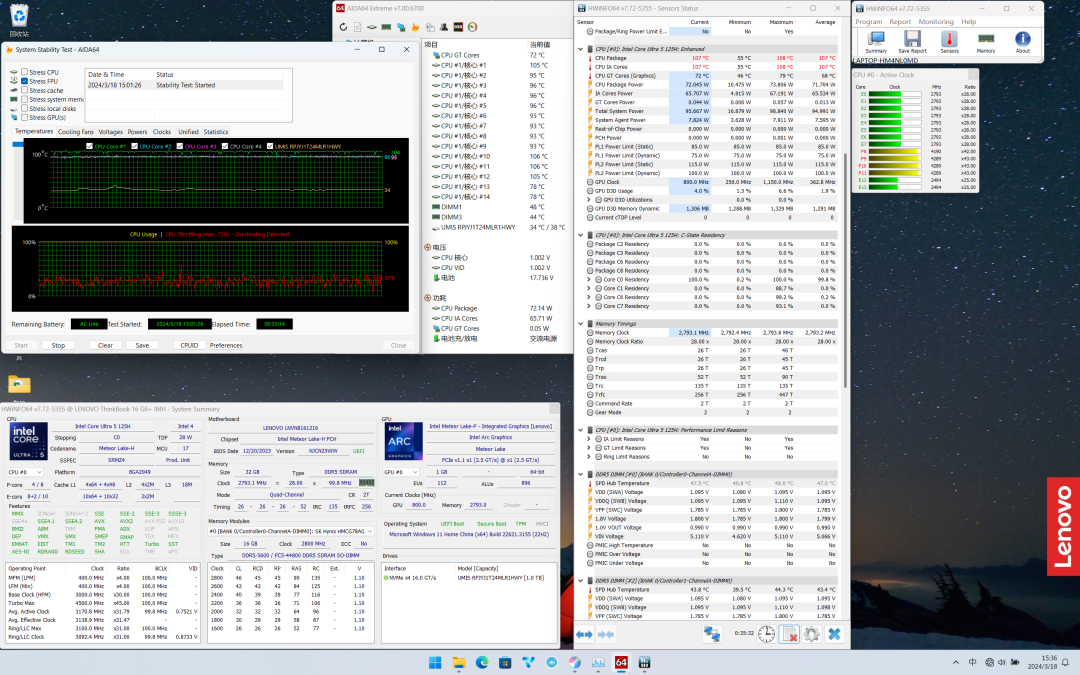1080x675 pixels.
Task: Open Microsoft Edge from the taskbar
Action: coord(482,663)
